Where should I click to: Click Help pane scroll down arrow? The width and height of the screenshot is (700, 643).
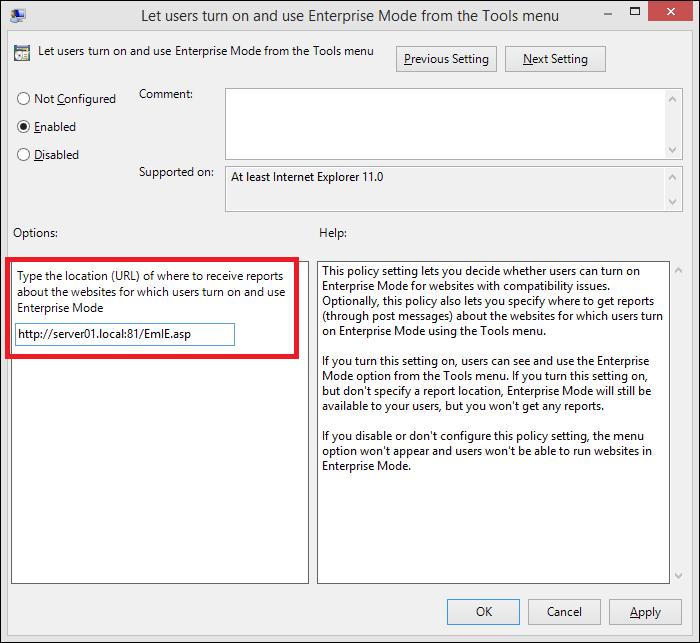click(x=679, y=574)
